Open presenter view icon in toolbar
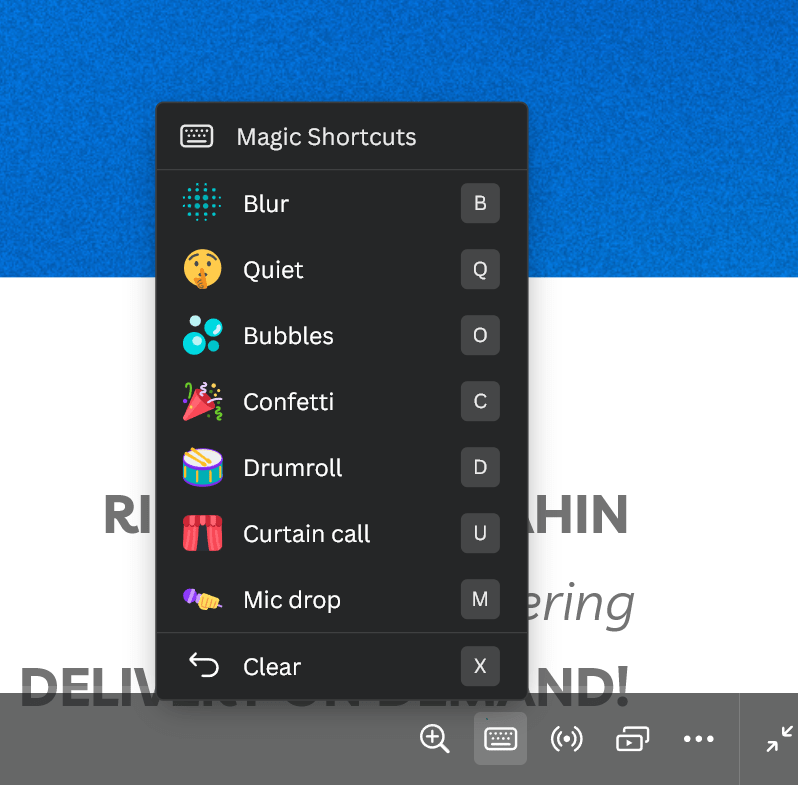The height and width of the screenshot is (785, 798). point(632,738)
